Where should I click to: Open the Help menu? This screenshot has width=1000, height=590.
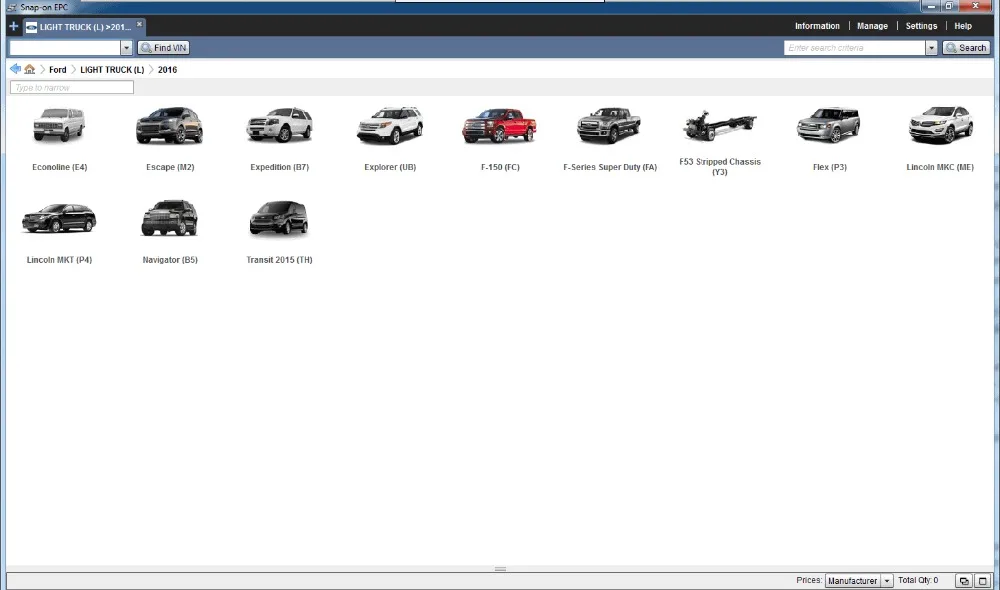962,26
